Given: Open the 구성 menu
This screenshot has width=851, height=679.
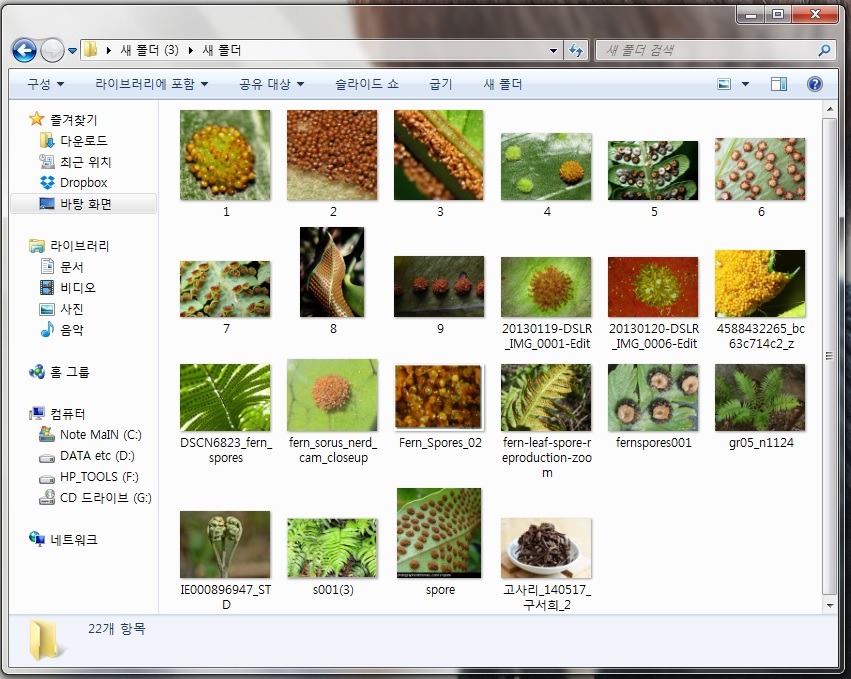Looking at the screenshot, I should [x=46, y=84].
